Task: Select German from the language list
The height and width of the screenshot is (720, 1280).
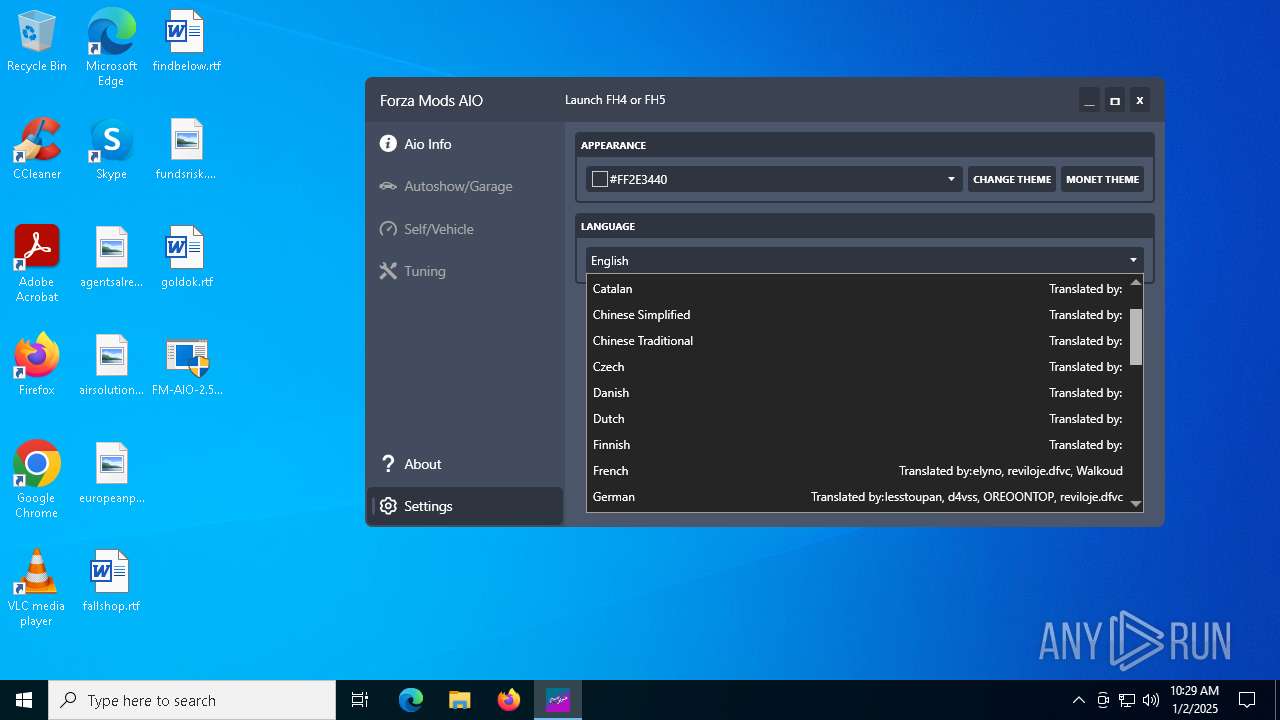Action: [858, 497]
